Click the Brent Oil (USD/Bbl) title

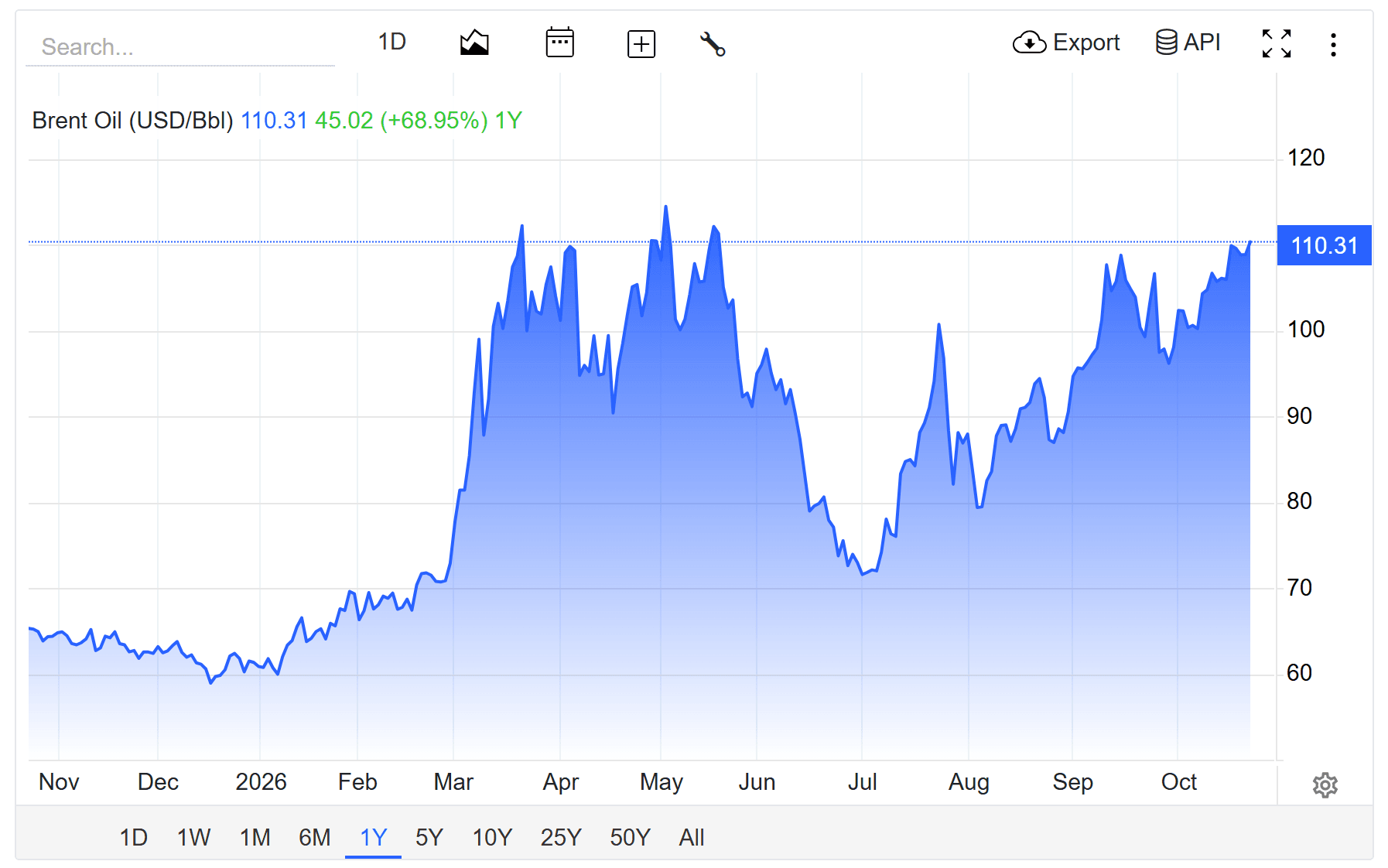click(132, 121)
